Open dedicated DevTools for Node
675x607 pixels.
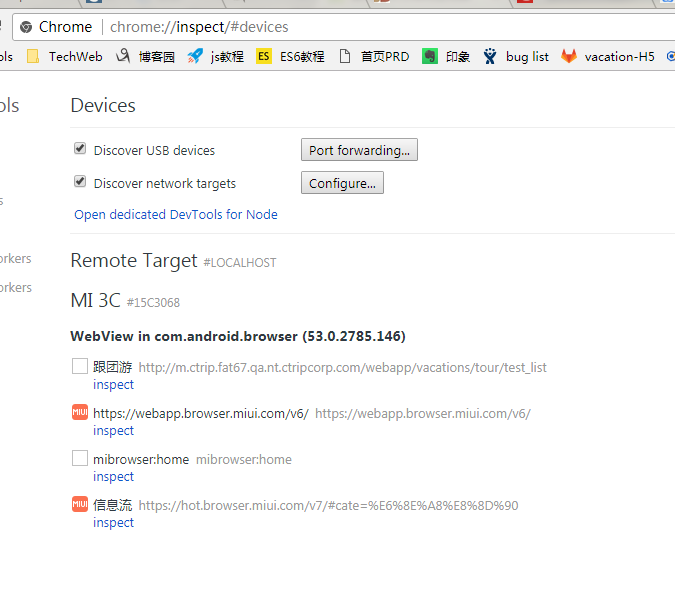click(176, 214)
